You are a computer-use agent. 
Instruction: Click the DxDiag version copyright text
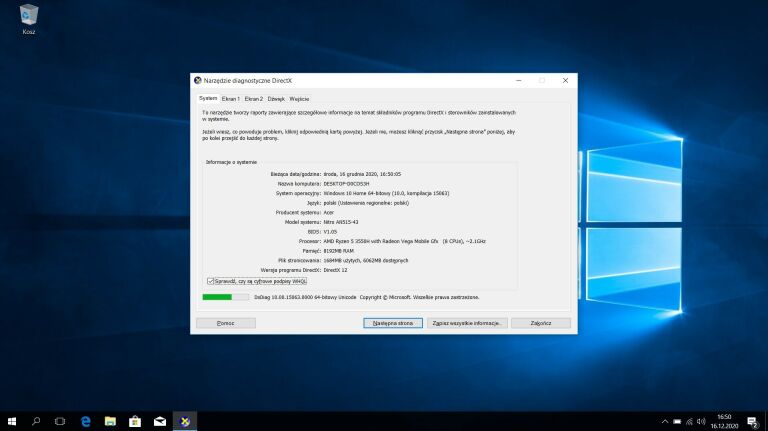[x=367, y=297]
